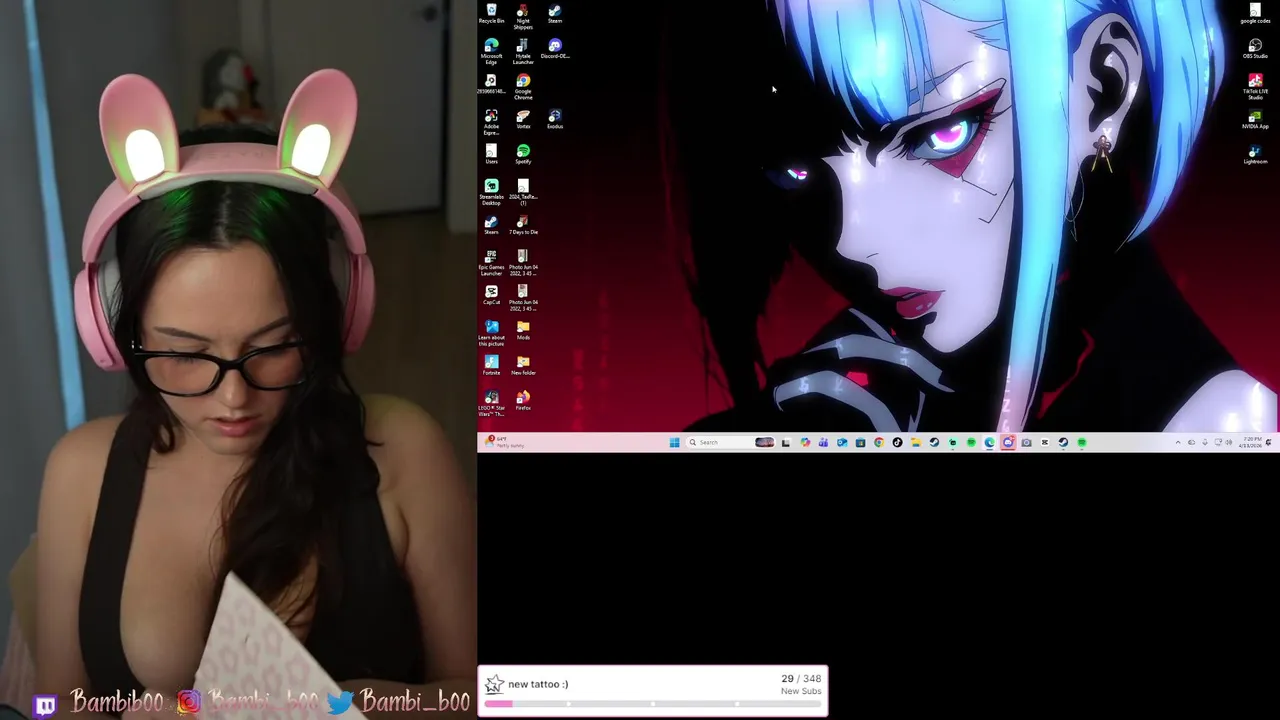Open File Explorer on the taskbar
This screenshot has height=720, width=1280.
(916, 442)
